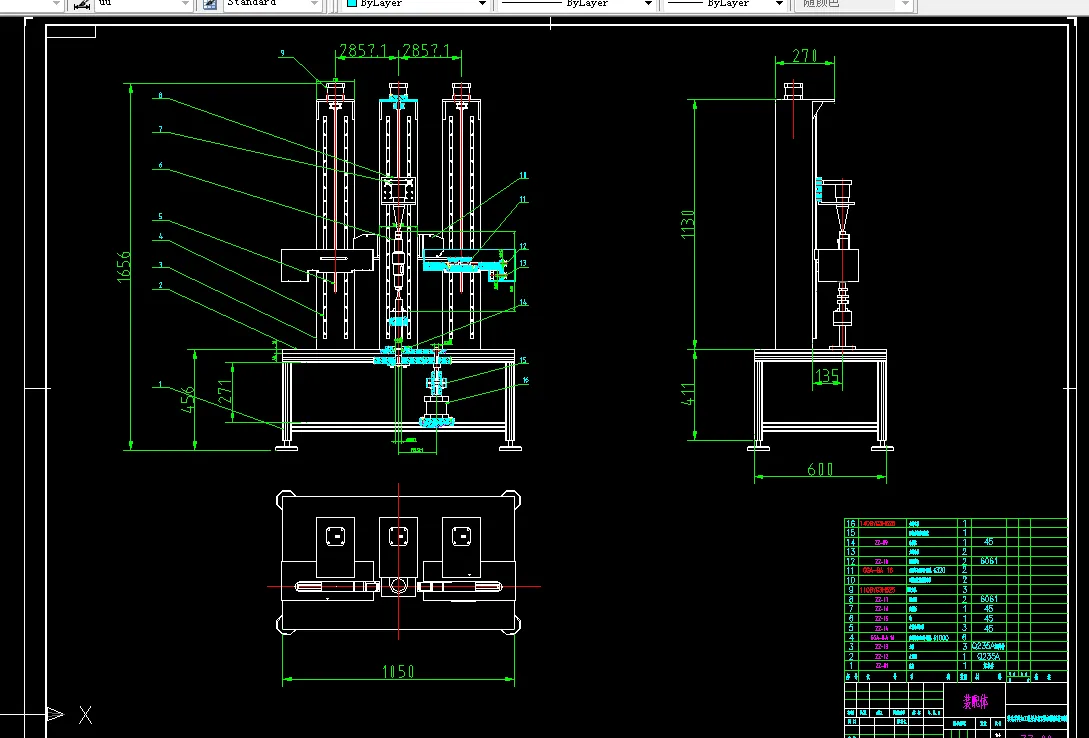Screen dimensions: 1089x738
Task: Open the lineweight ByLayer dropdown
Action: coord(725,3)
